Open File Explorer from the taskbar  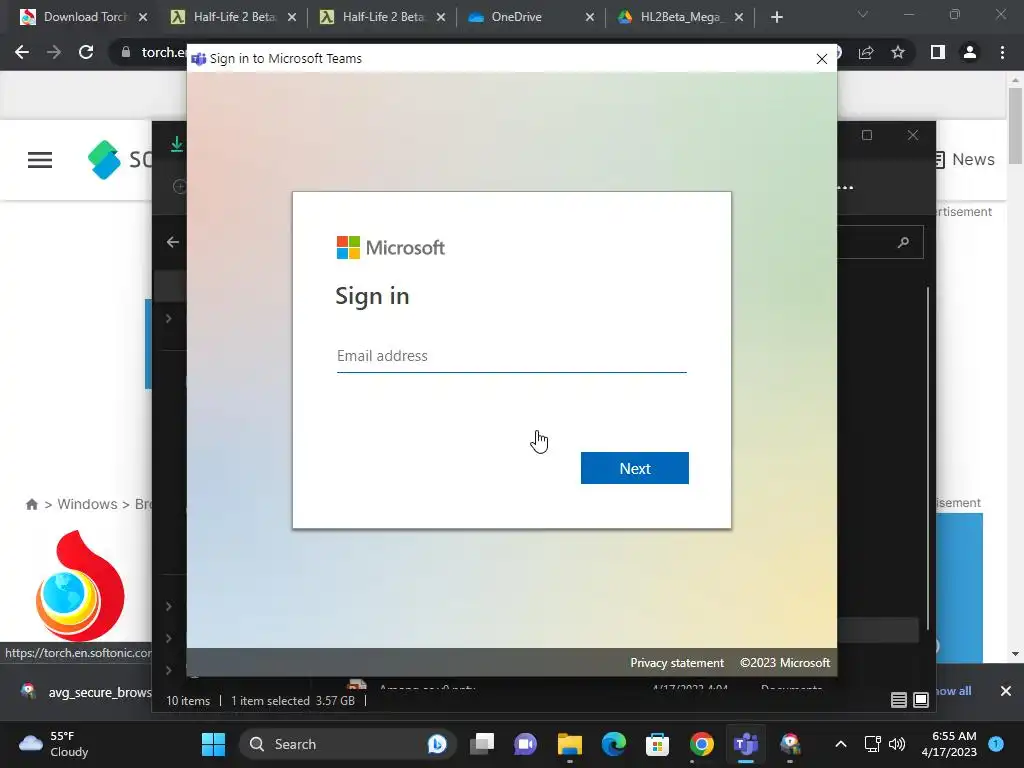(x=569, y=744)
